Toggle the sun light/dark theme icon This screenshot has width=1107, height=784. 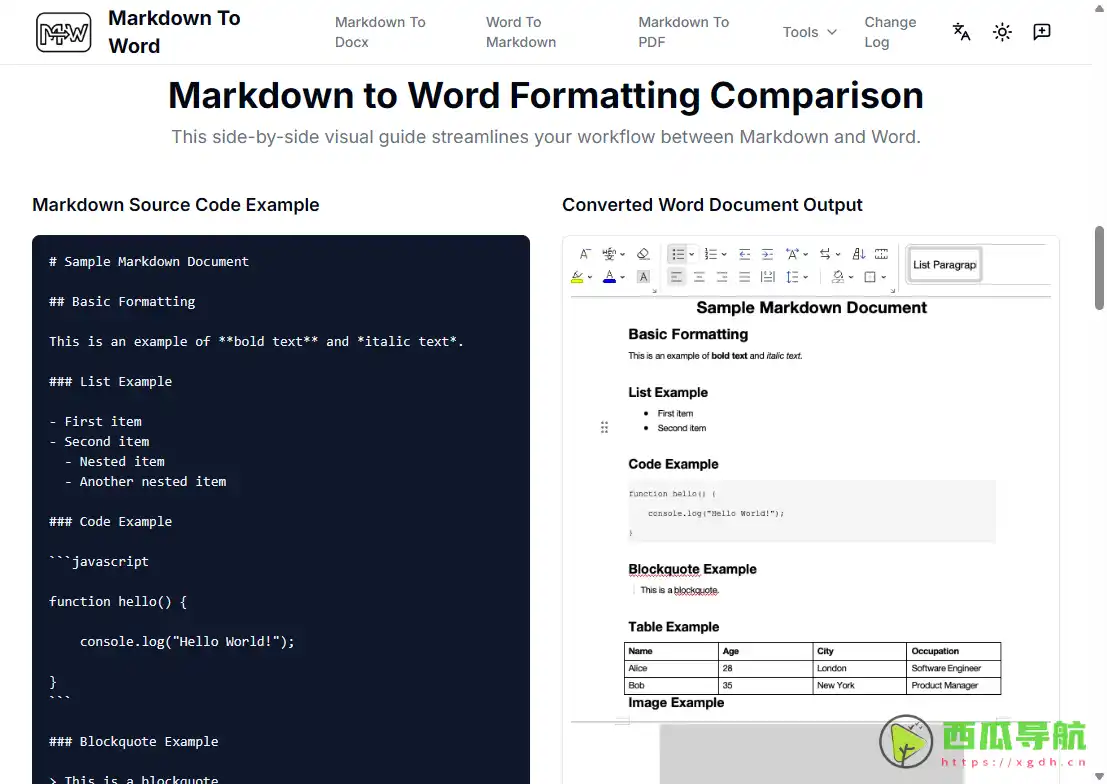coord(1002,32)
